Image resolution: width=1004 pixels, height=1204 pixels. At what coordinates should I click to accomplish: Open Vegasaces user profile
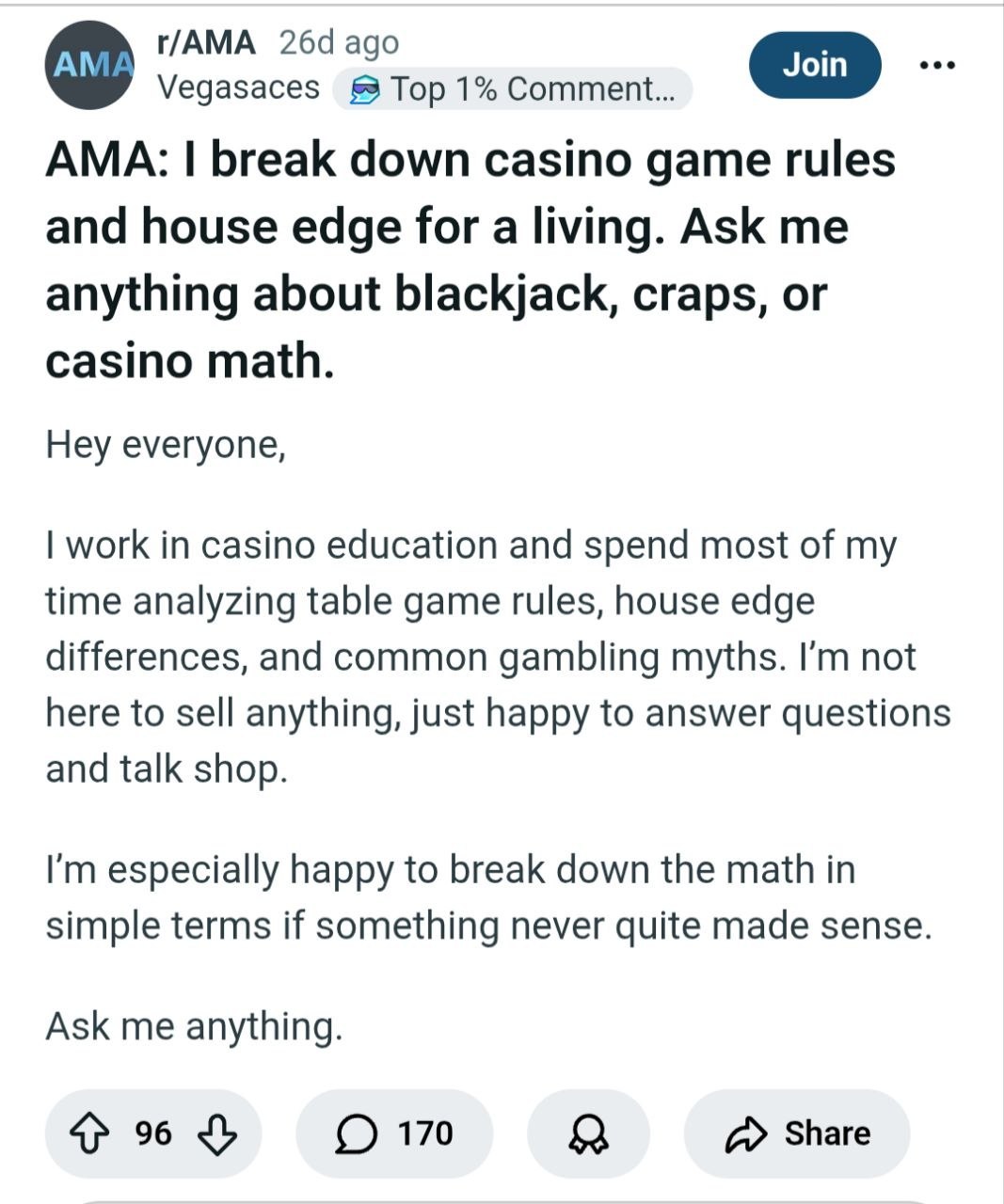(x=239, y=88)
